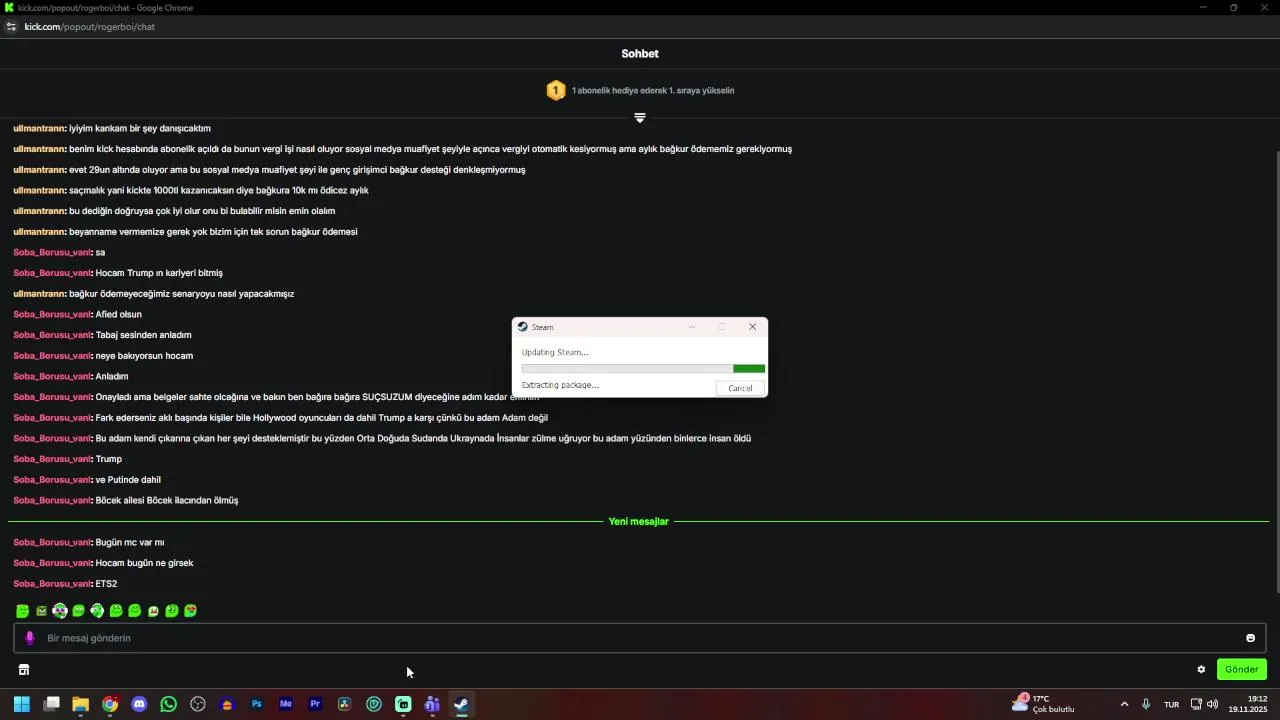Change TUR keyboard input language
Viewport: 1280px width, 720px height.
point(1171,704)
